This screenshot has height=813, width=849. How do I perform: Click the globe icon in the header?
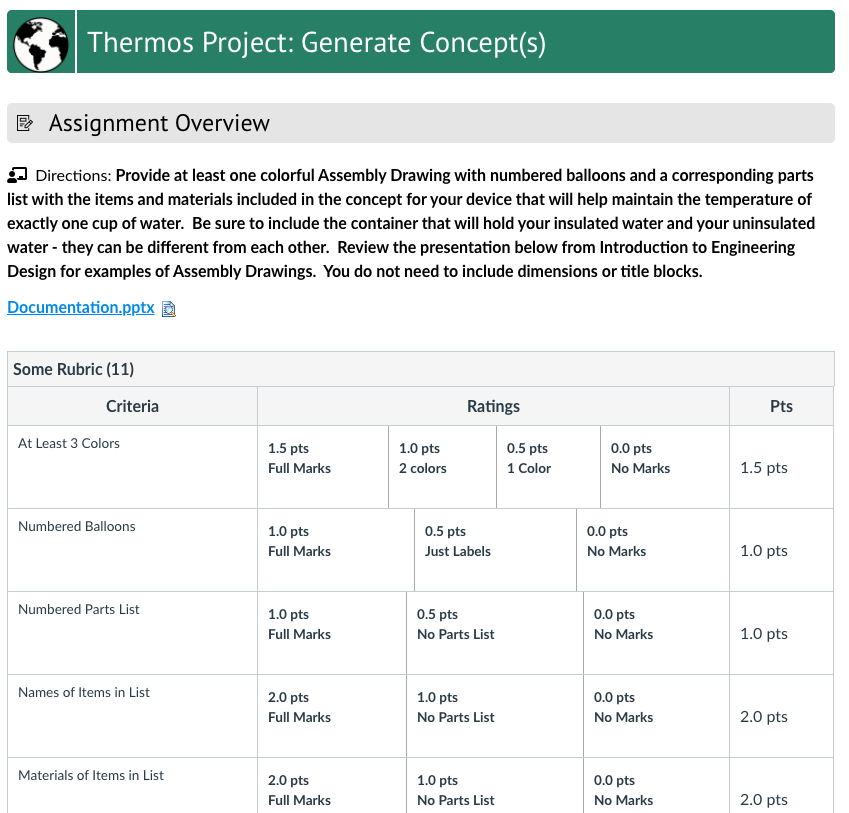coord(40,41)
